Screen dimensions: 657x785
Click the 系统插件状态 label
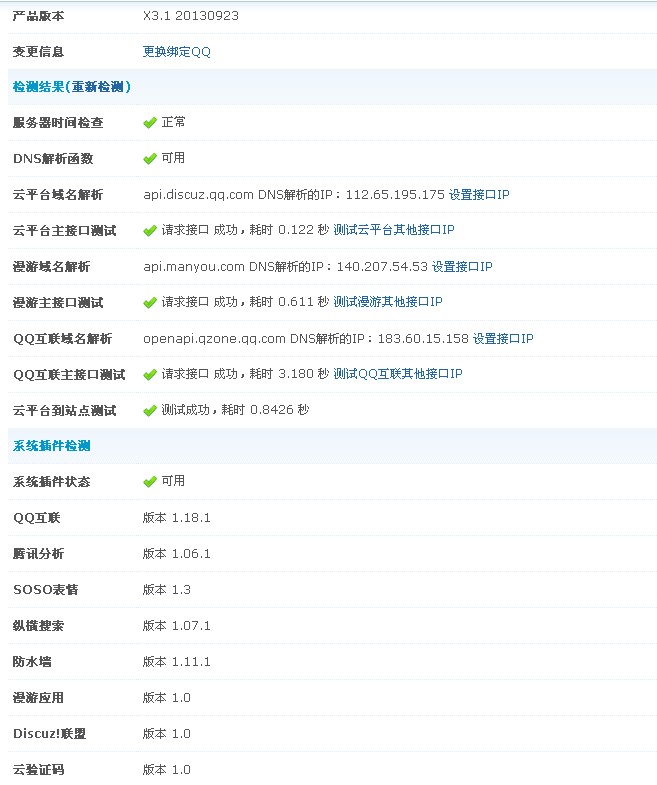[52, 482]
